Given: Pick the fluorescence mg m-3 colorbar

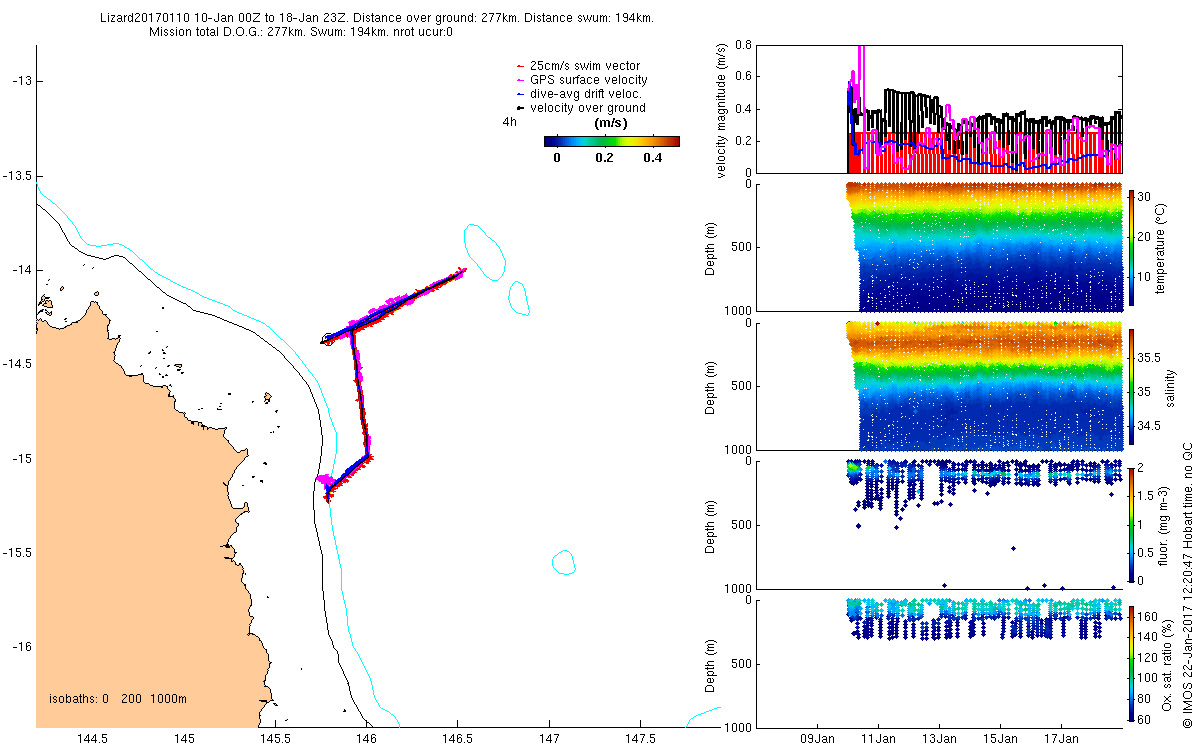Looking at the screenshot, I should 1132,524.
